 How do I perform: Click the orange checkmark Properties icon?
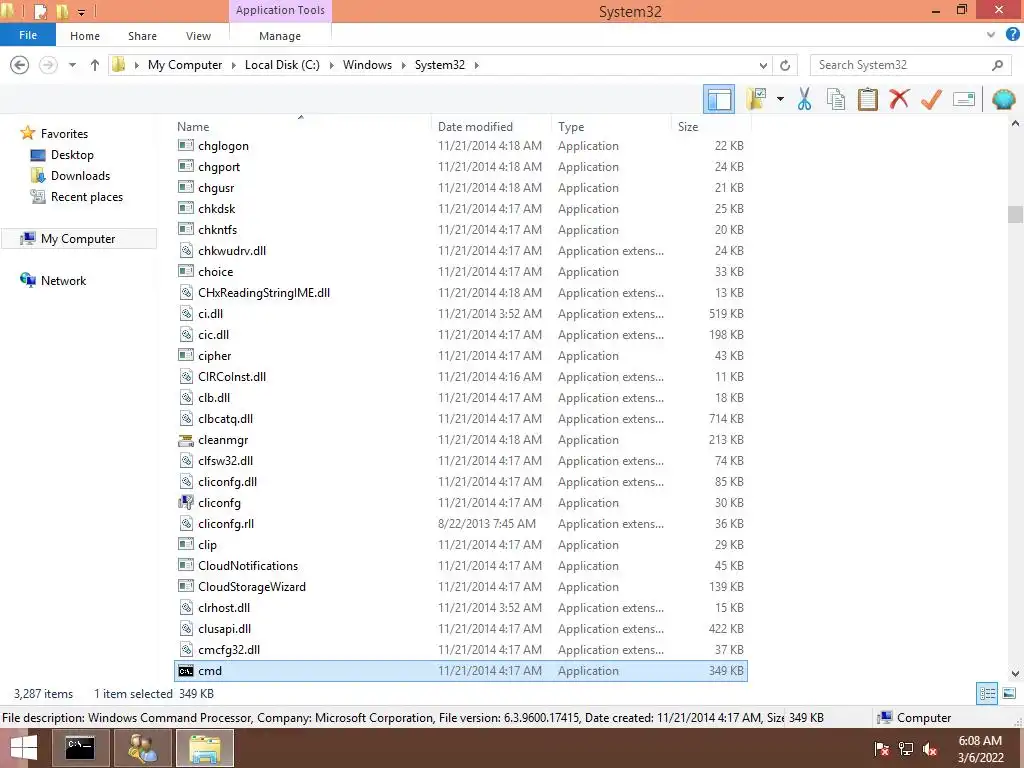[x=931, y=99]
